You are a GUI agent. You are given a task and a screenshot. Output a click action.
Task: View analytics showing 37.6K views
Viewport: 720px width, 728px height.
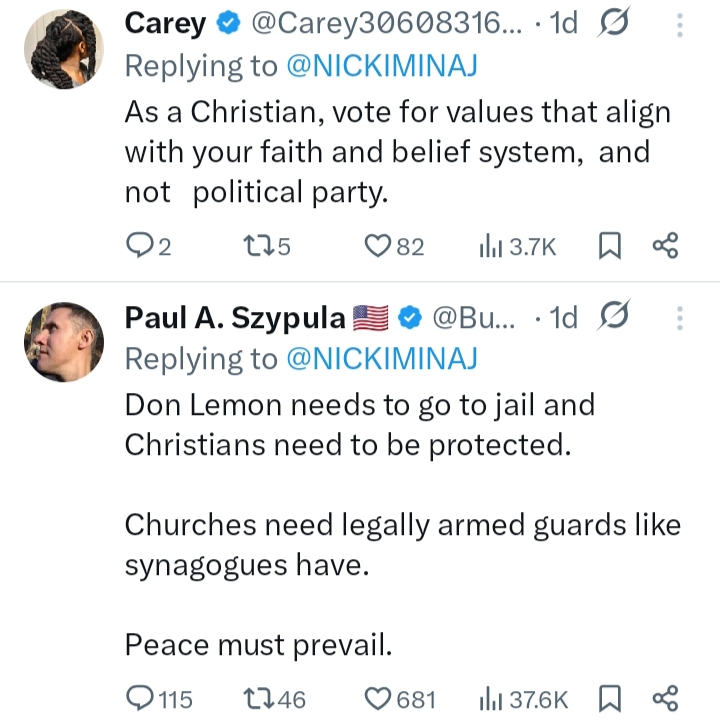click(x=524, y=699)
